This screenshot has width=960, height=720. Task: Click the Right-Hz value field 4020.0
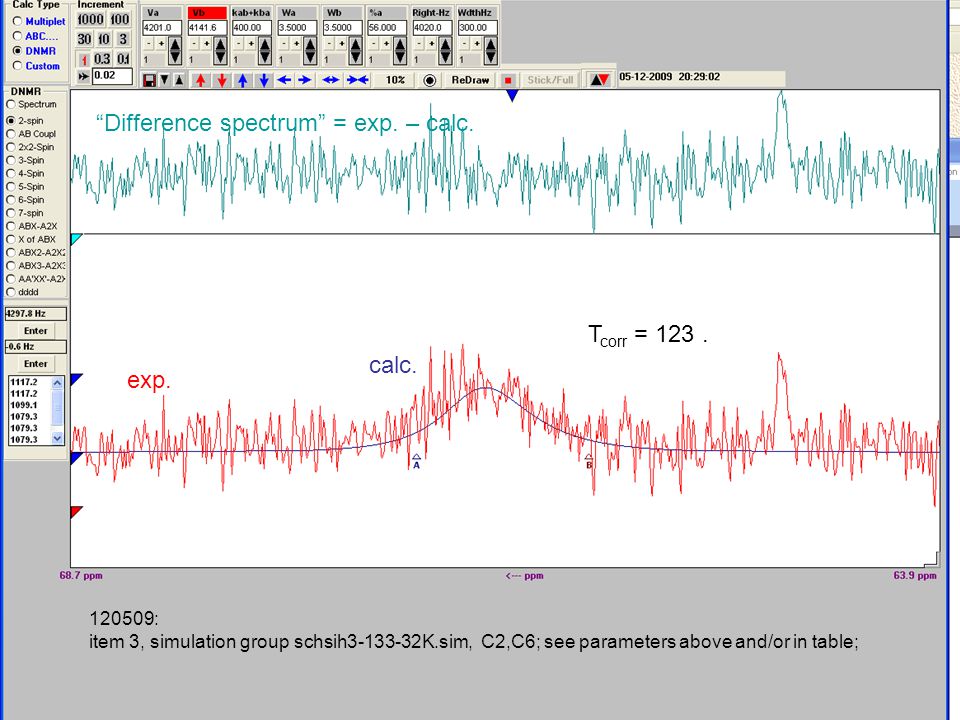tap(432, 28)
